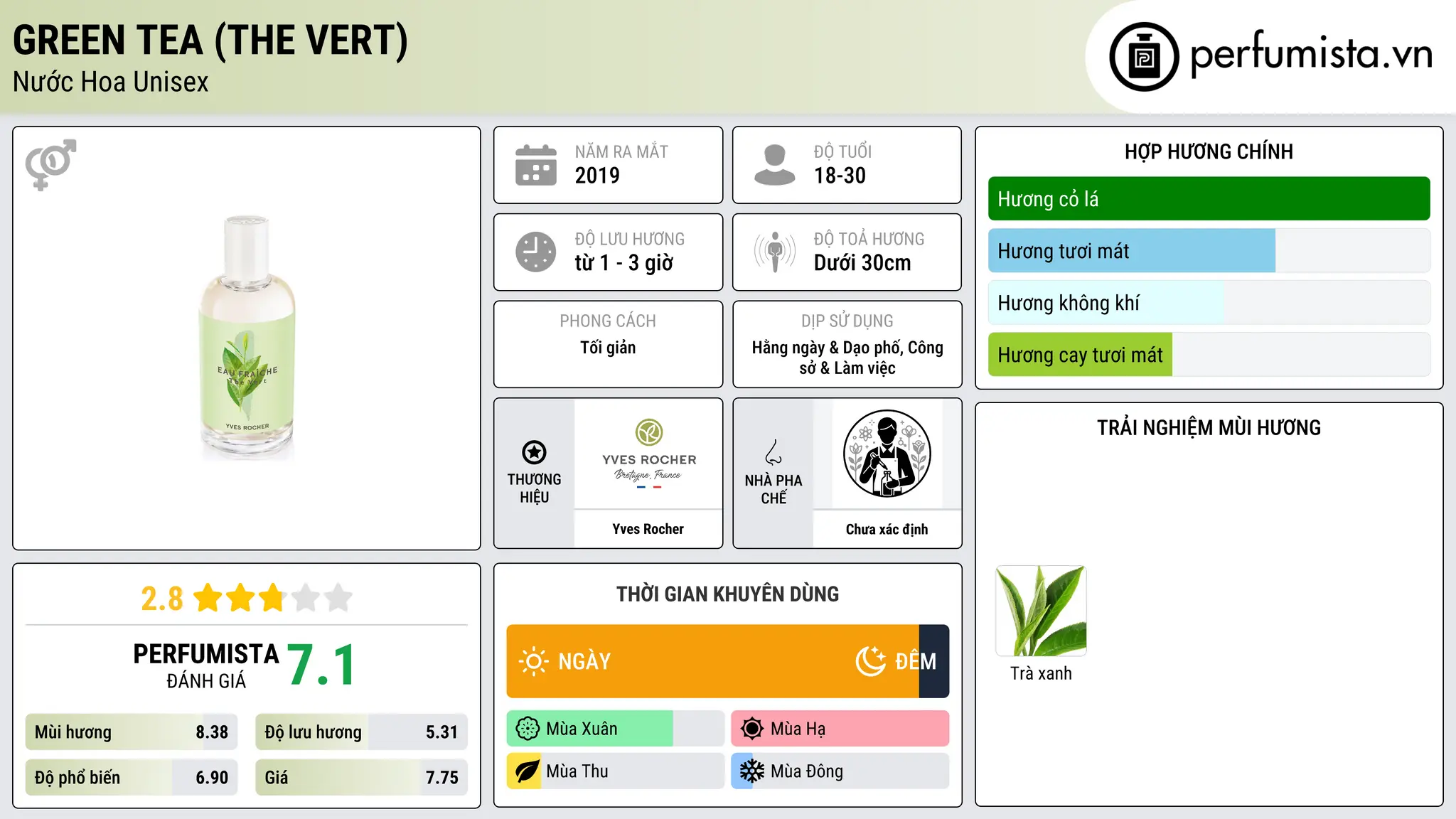Click the THỜI GIAN KHUYÊN DÙNG heading
This screenshot has width=1456, height=819.
tap(727, 594)
